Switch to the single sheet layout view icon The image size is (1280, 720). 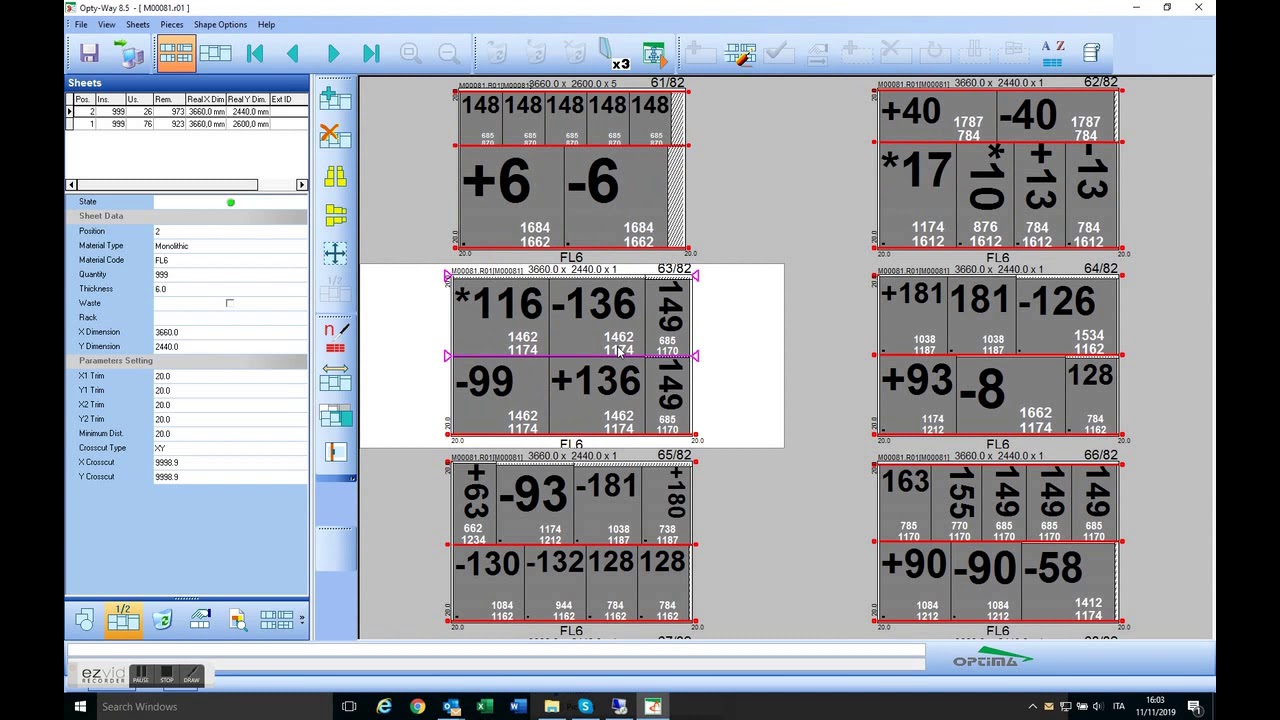pos(215,53)
